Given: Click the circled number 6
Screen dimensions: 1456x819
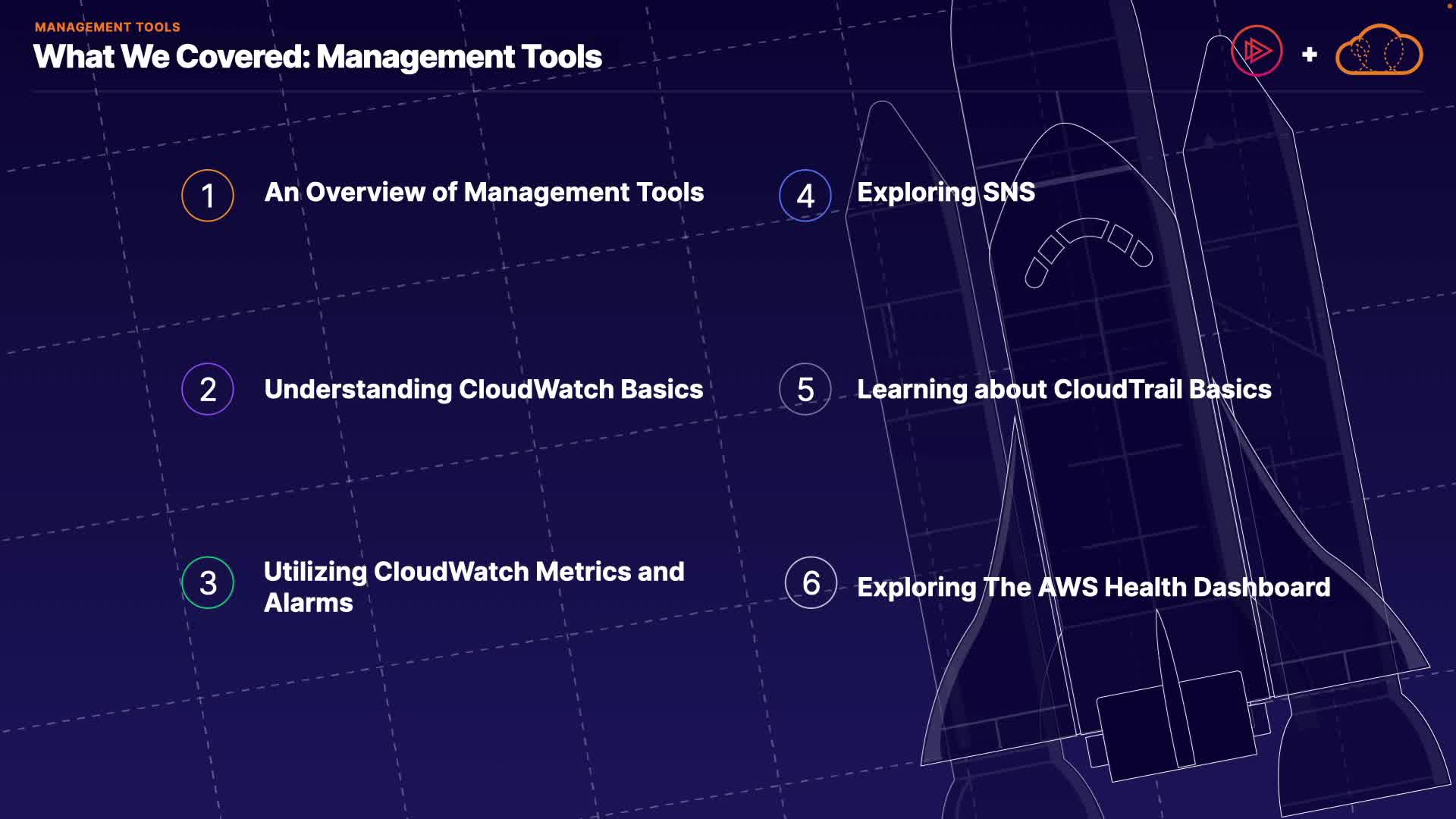Looking at the screenshot, I should [x=810, y=582].
